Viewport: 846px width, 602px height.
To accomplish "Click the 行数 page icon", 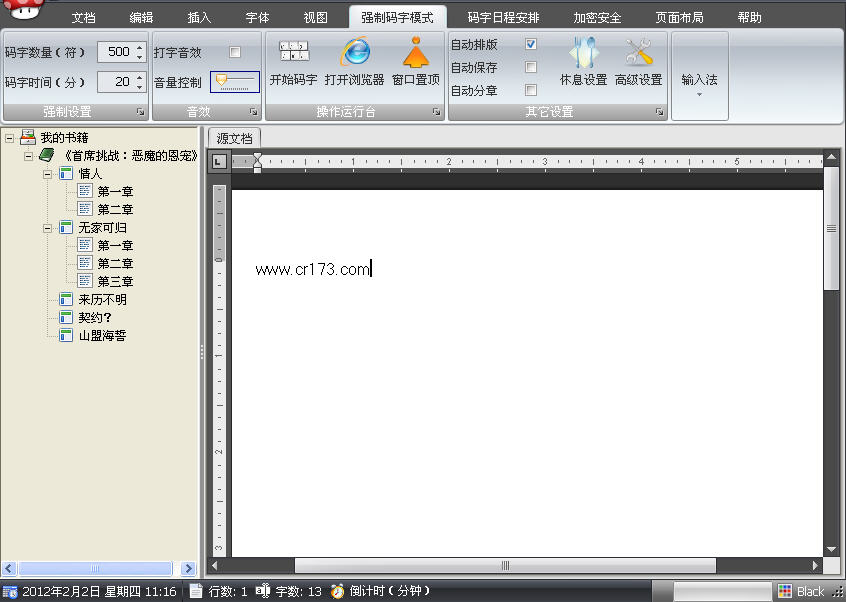I will click(196, 591).
